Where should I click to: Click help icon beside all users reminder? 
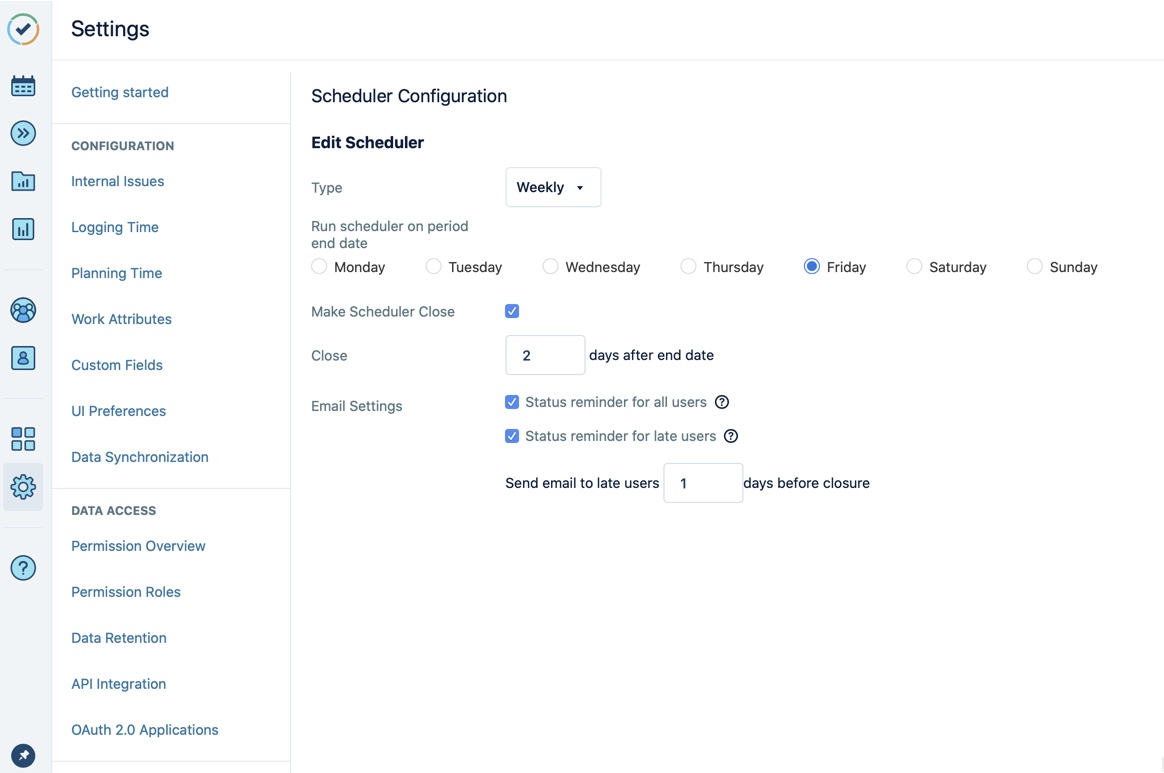[722, 402]
